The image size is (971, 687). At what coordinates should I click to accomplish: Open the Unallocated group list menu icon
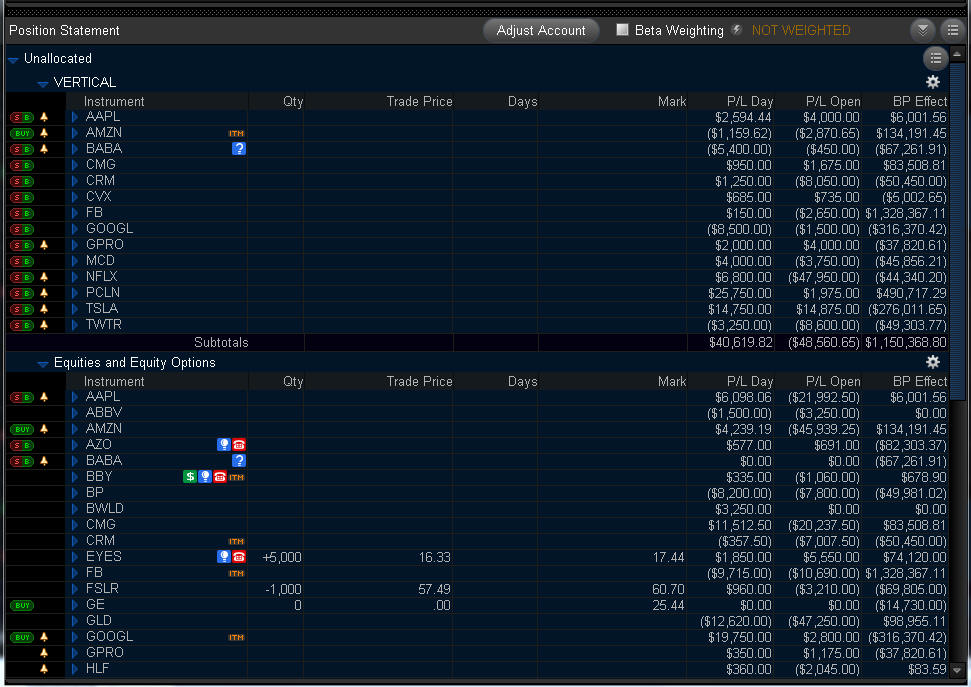[936, 58]
